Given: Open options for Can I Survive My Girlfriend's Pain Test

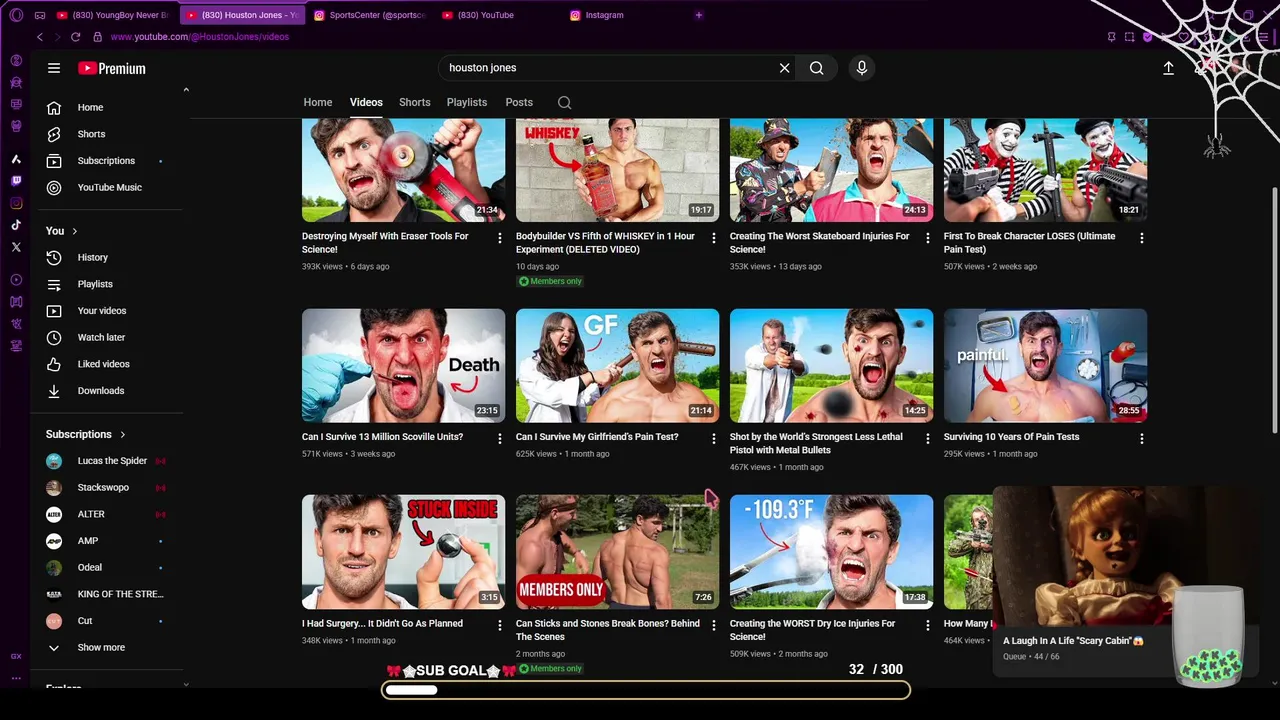Looking at the screenshot, I should pos(714,438).
